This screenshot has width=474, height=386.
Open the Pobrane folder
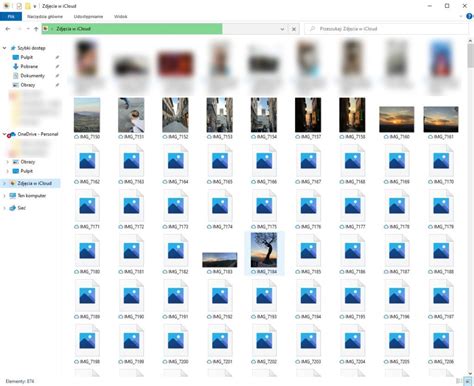tap(29, 66)
